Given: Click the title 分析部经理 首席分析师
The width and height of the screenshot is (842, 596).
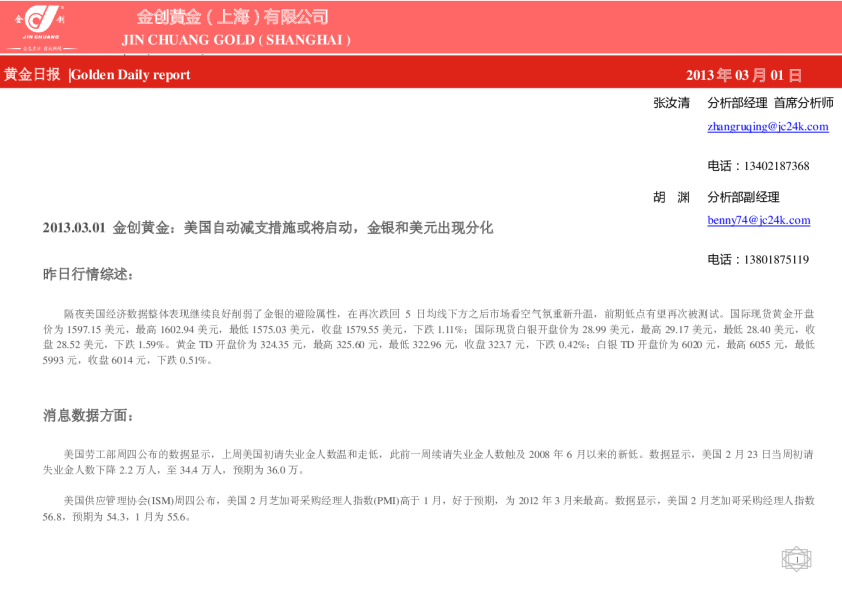Looking at the screenshot, I should [x=769, y=103].
